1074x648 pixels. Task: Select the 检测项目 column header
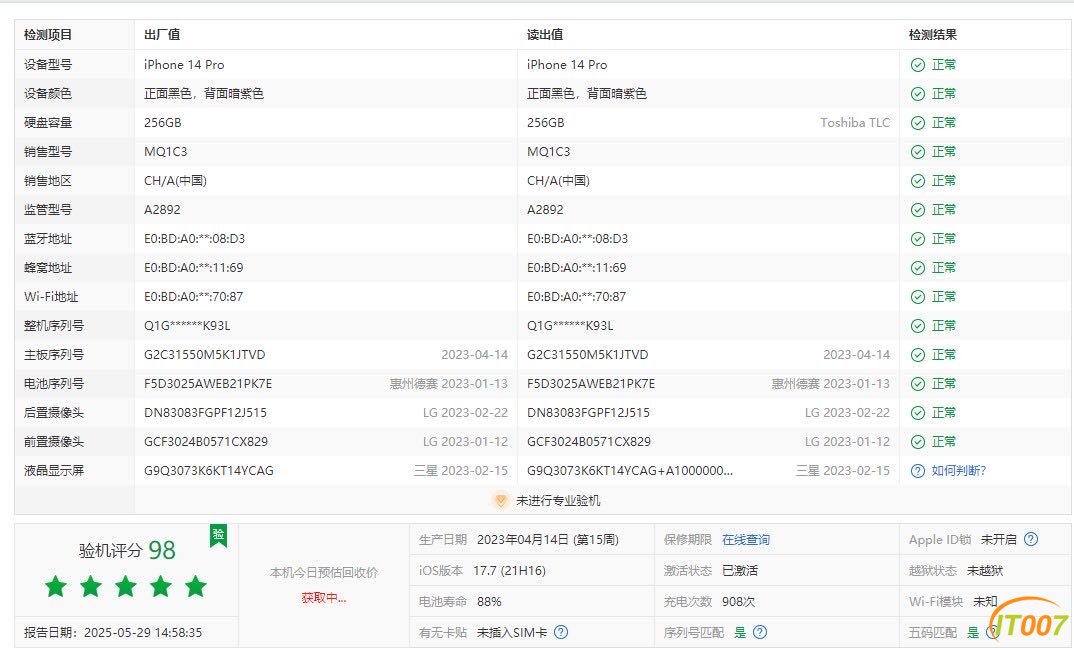tap(48, 35)
